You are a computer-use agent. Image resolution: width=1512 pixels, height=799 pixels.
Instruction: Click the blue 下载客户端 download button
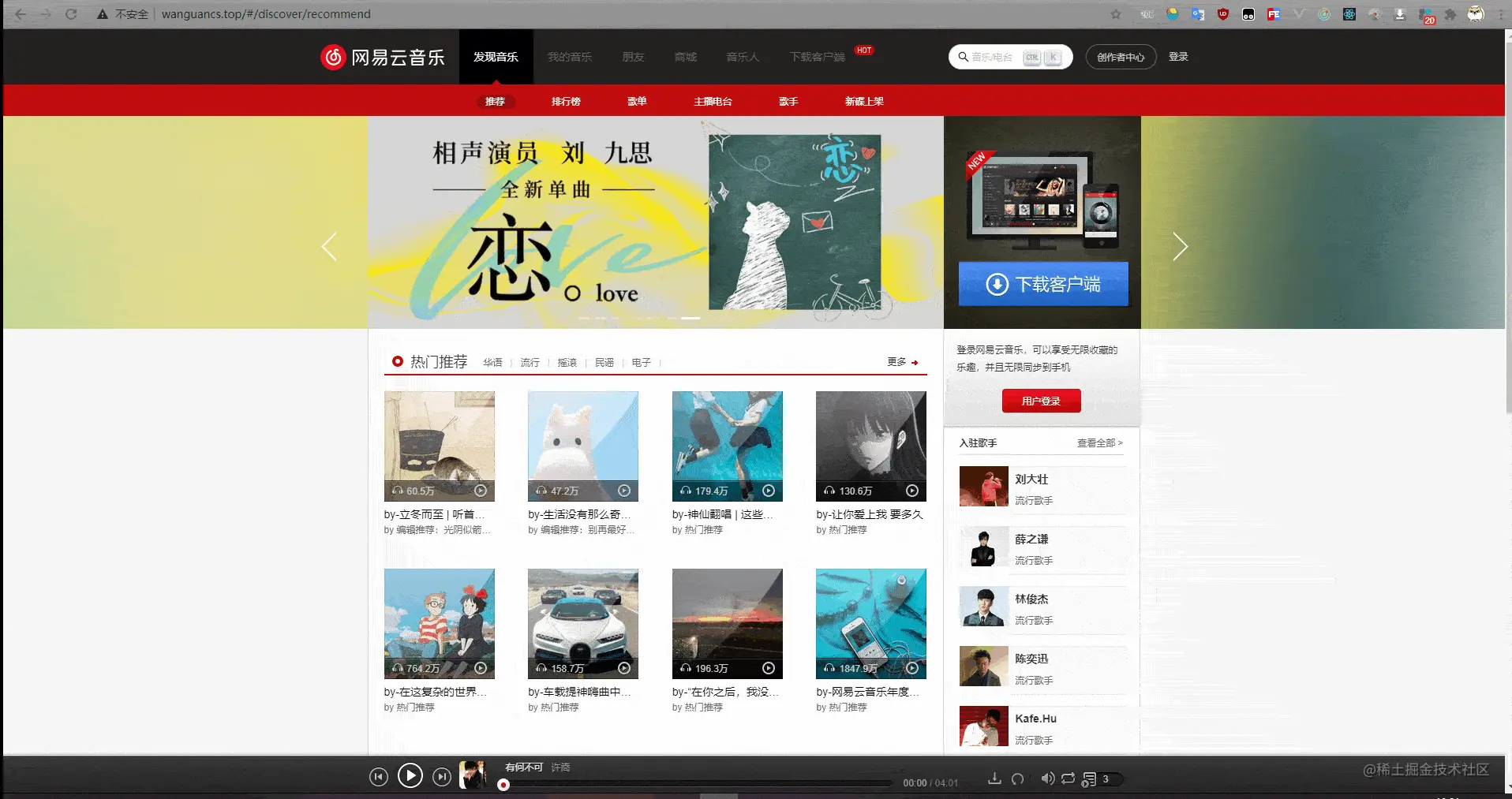click(x=1043, y=284)
